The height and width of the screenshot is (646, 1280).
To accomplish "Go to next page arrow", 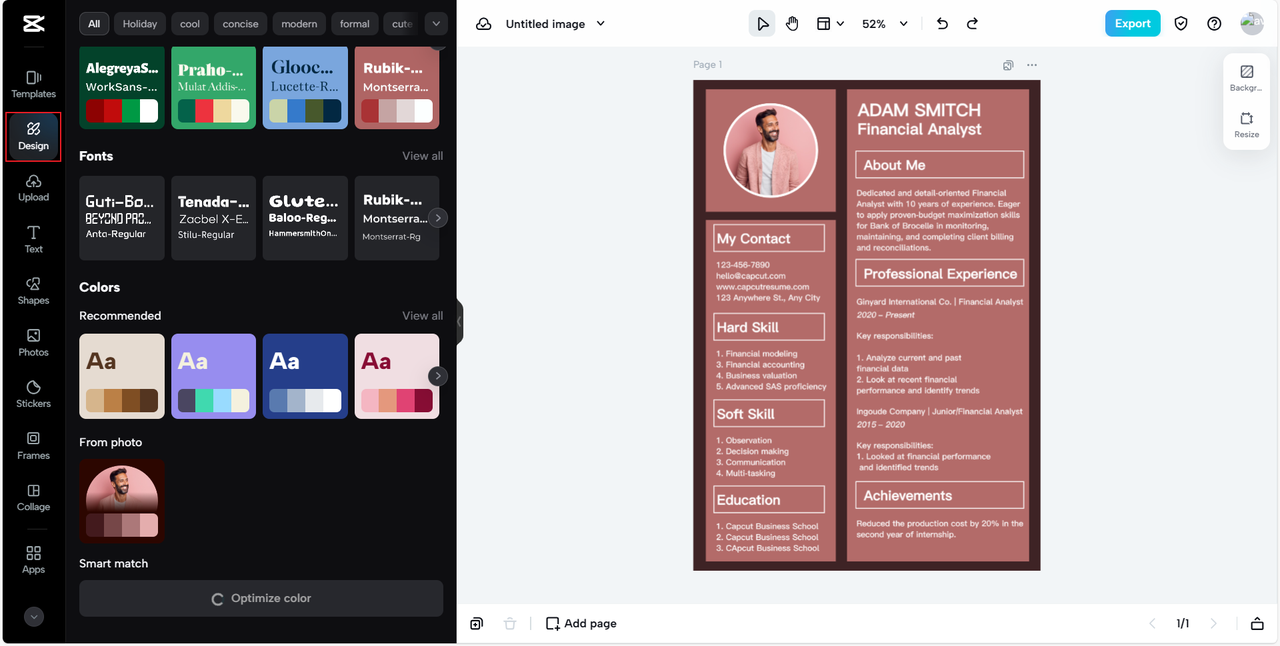I will pos(1214,624).
